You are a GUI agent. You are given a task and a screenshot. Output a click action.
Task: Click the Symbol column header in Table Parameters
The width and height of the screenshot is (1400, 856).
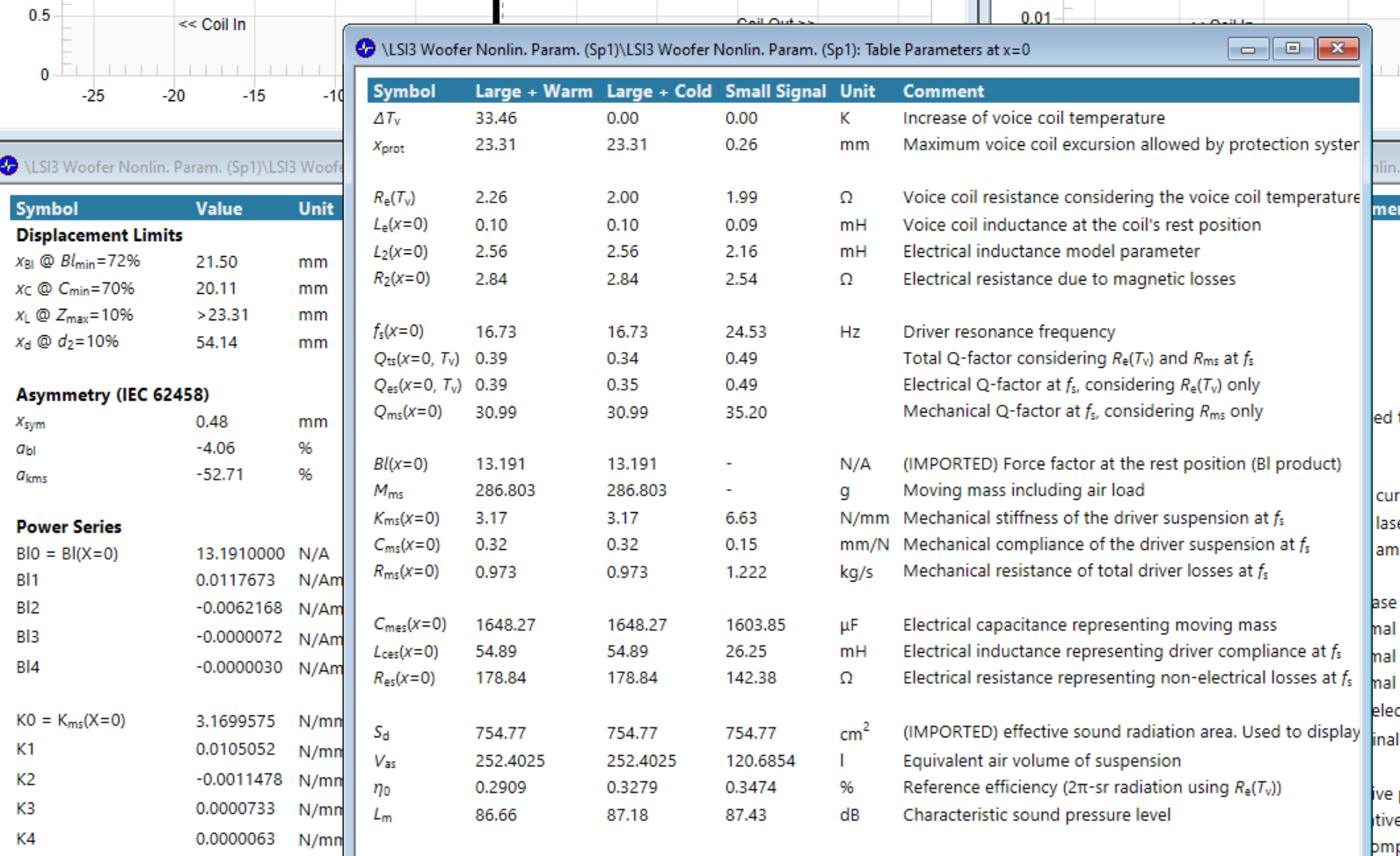[404, 91]
